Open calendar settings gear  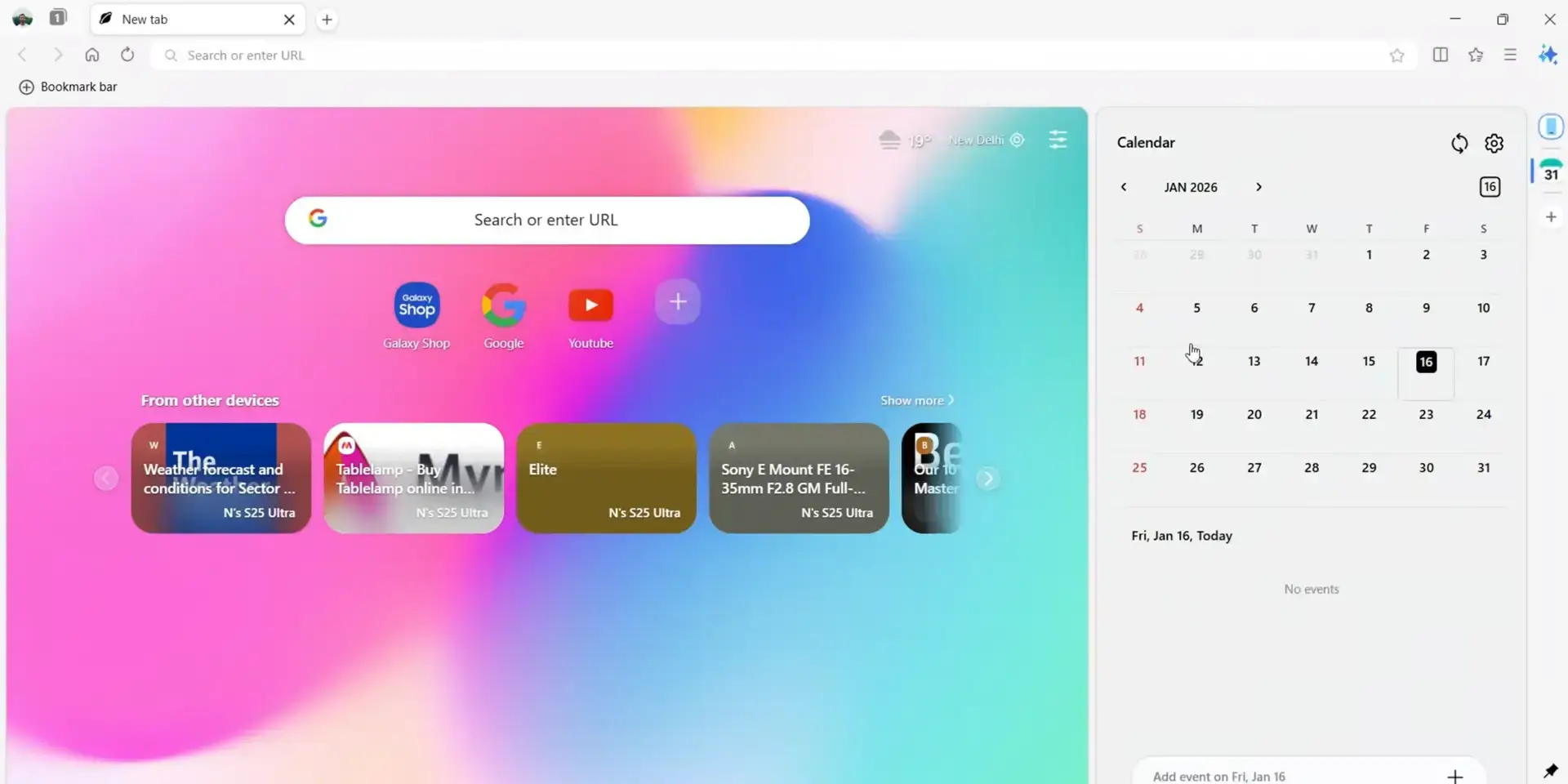click(1494, 143)
